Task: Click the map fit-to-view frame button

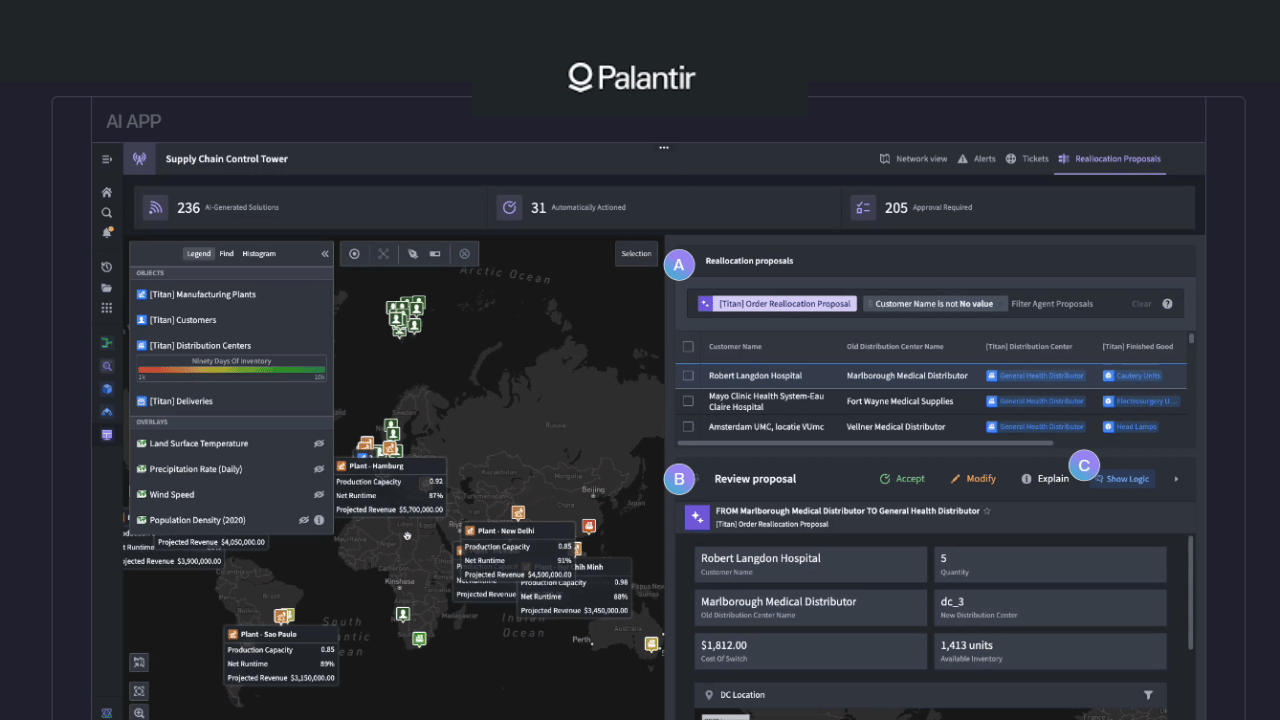Action: 139,691
